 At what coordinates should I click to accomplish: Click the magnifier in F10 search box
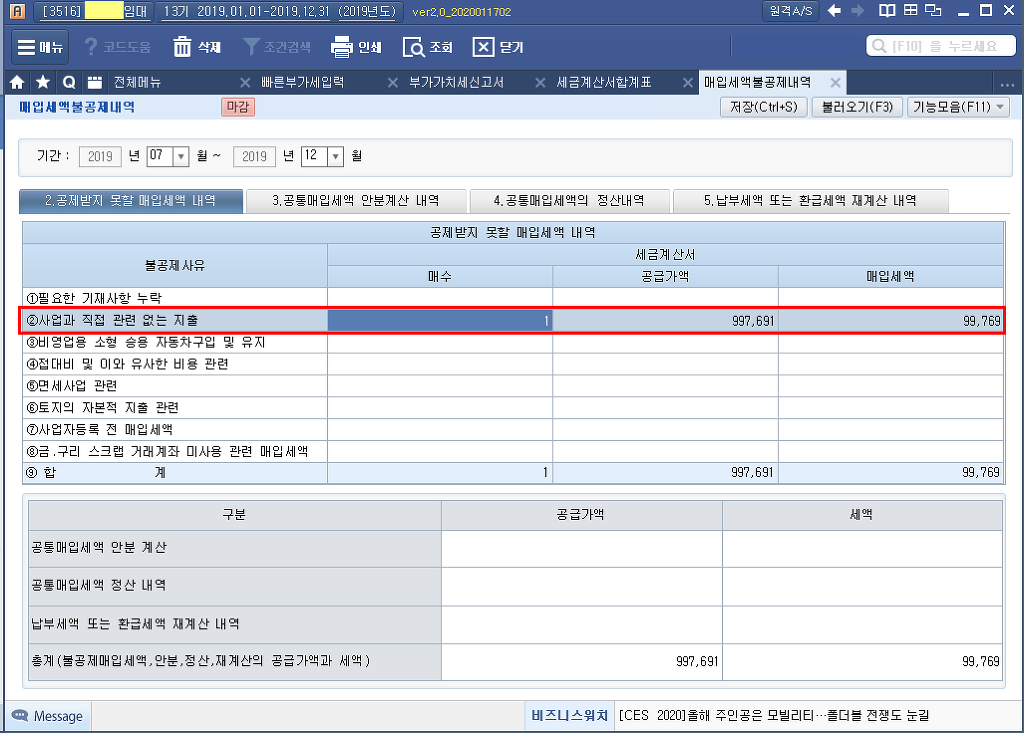pyautogui.click(x=879, y=46)
